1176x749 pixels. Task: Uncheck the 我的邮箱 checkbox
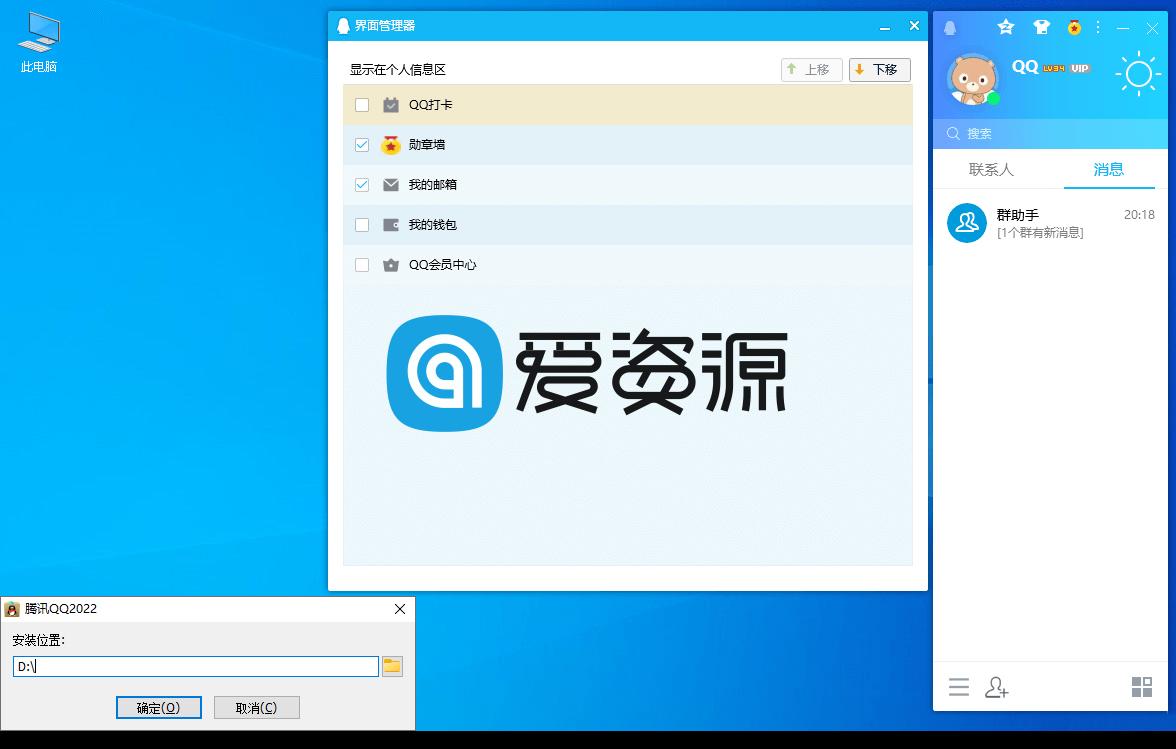pyautogui.click(x=362, y=184)
